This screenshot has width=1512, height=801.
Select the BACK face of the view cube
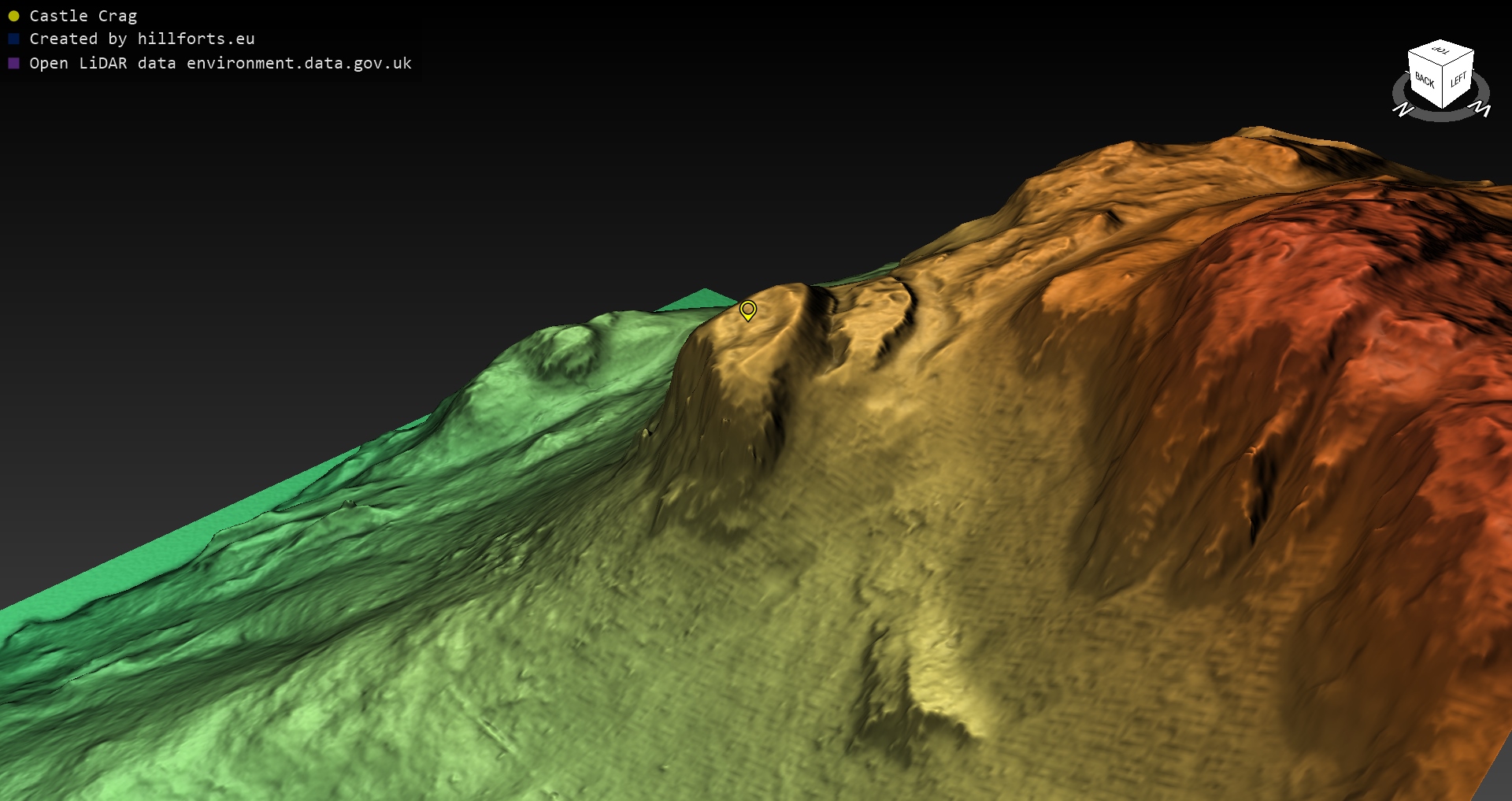click(1424, 80)
